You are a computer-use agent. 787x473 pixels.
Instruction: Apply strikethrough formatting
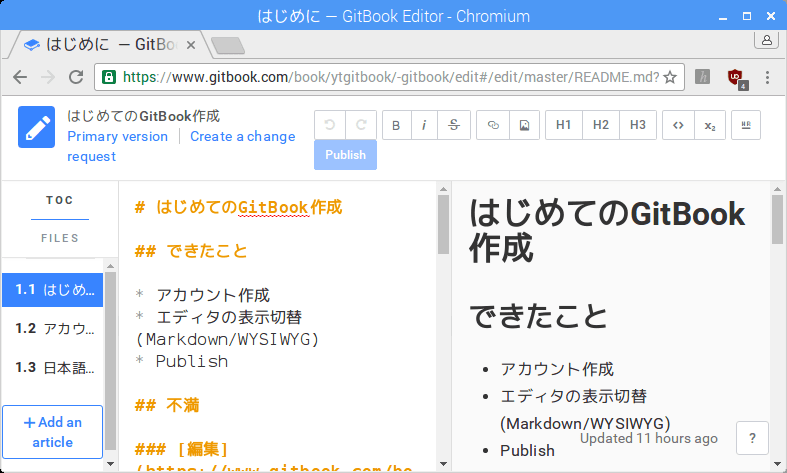(x=454, y=125)
